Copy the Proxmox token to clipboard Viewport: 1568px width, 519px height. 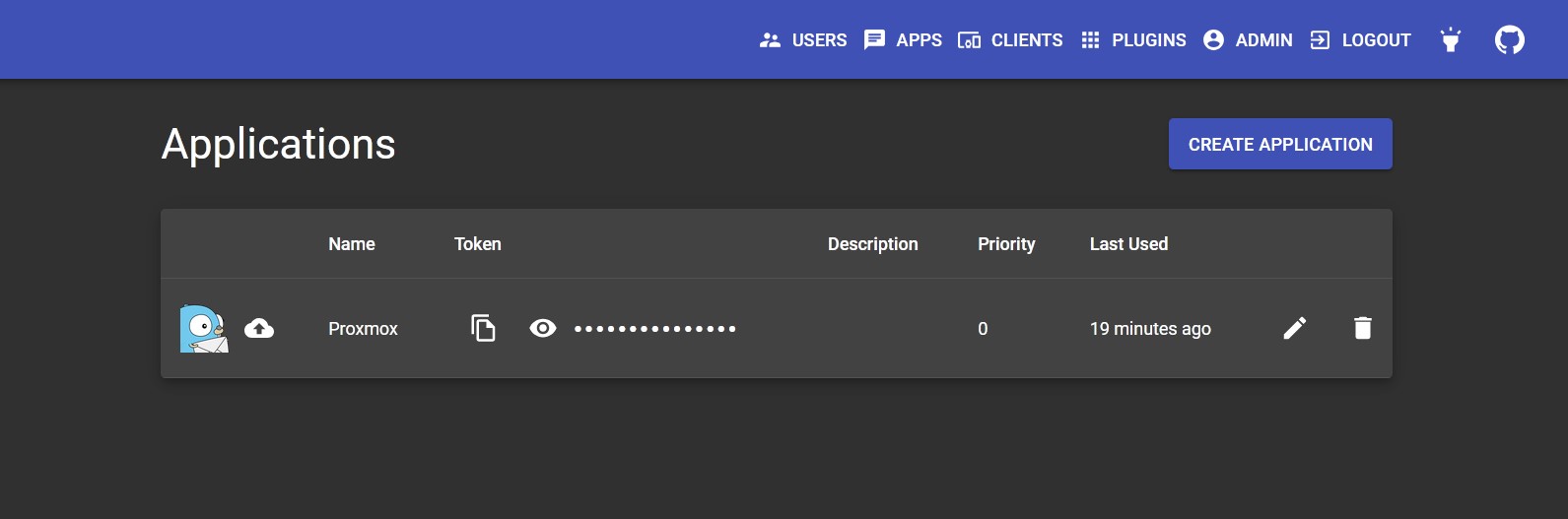[x=483, y=328]
